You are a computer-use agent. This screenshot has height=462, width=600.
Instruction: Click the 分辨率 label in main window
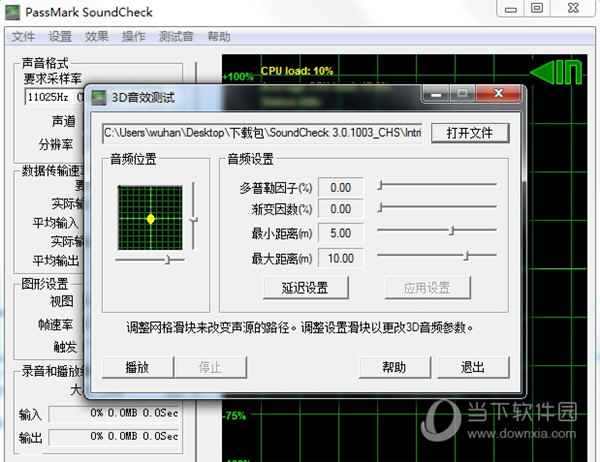tap(55, 145)
